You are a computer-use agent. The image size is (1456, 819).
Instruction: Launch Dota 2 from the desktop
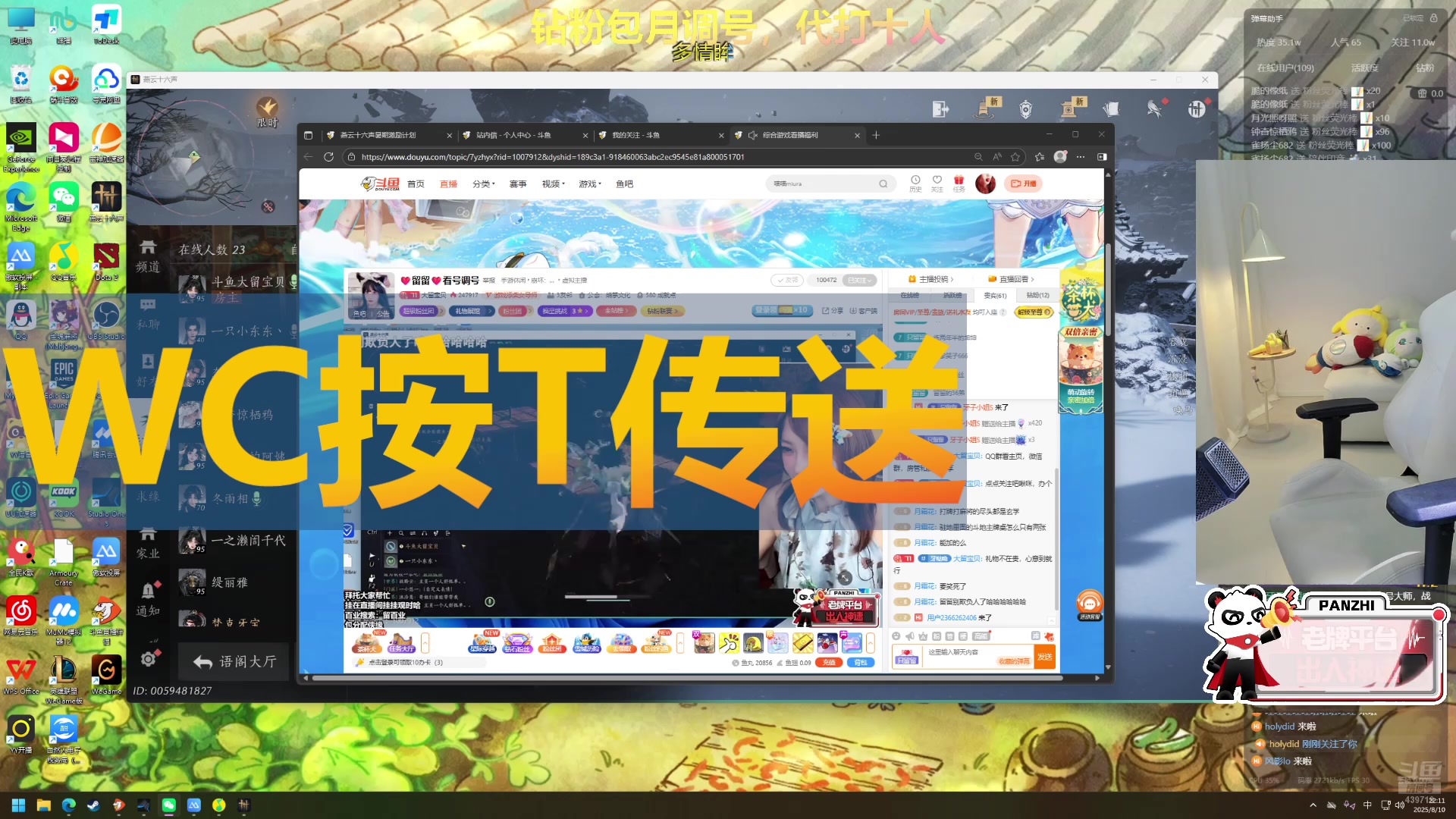(106, 262)
